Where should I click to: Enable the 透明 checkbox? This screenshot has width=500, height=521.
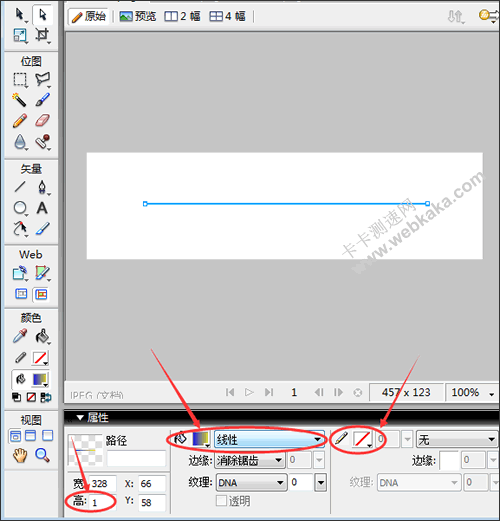click(x=221, y=500)
